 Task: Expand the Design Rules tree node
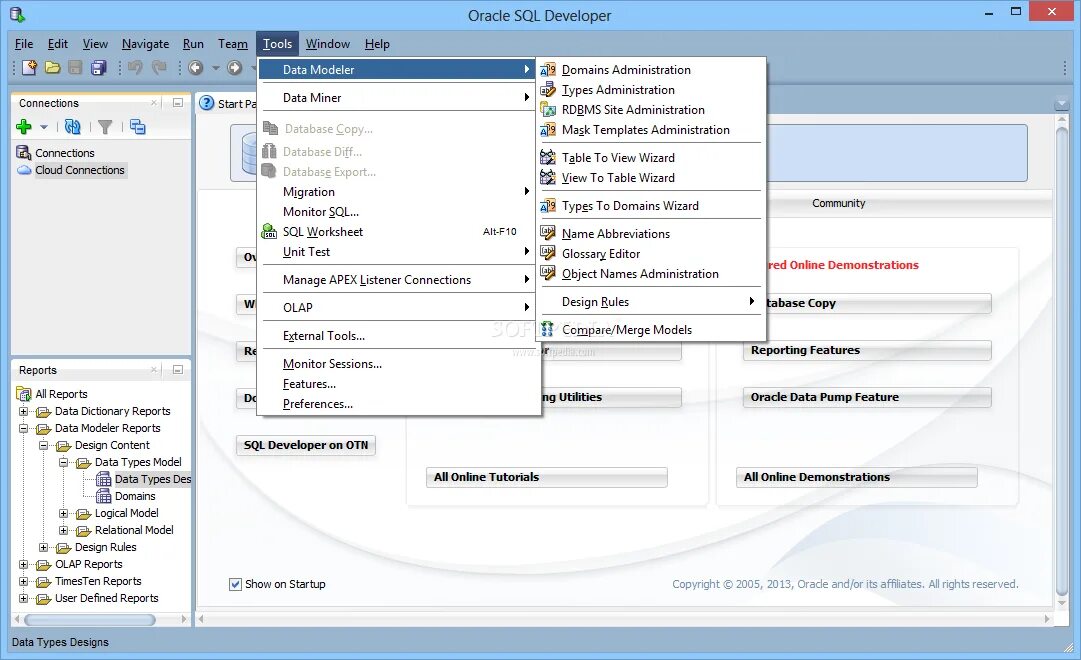[43, 547]
